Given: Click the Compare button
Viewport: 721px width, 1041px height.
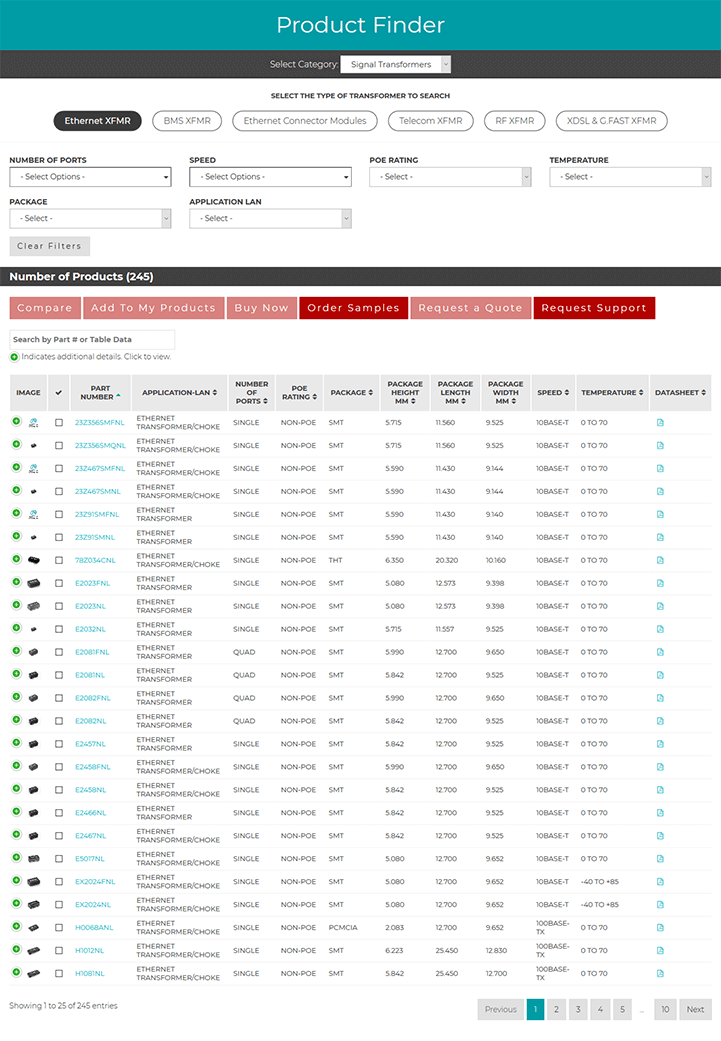Looking at the screenshot, I should pyautogui.click(x=44, y=308).
